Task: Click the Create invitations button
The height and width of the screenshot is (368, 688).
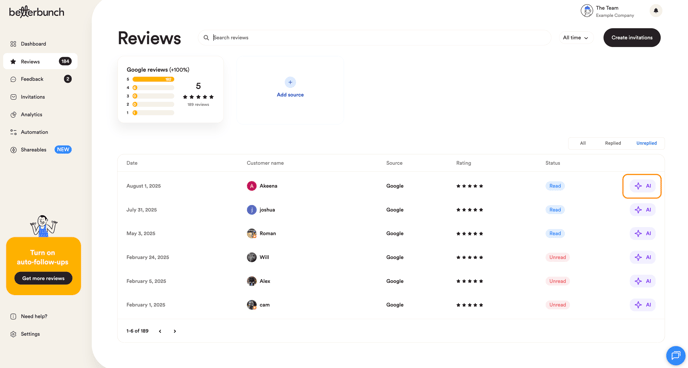Action: tap(632, 38)
